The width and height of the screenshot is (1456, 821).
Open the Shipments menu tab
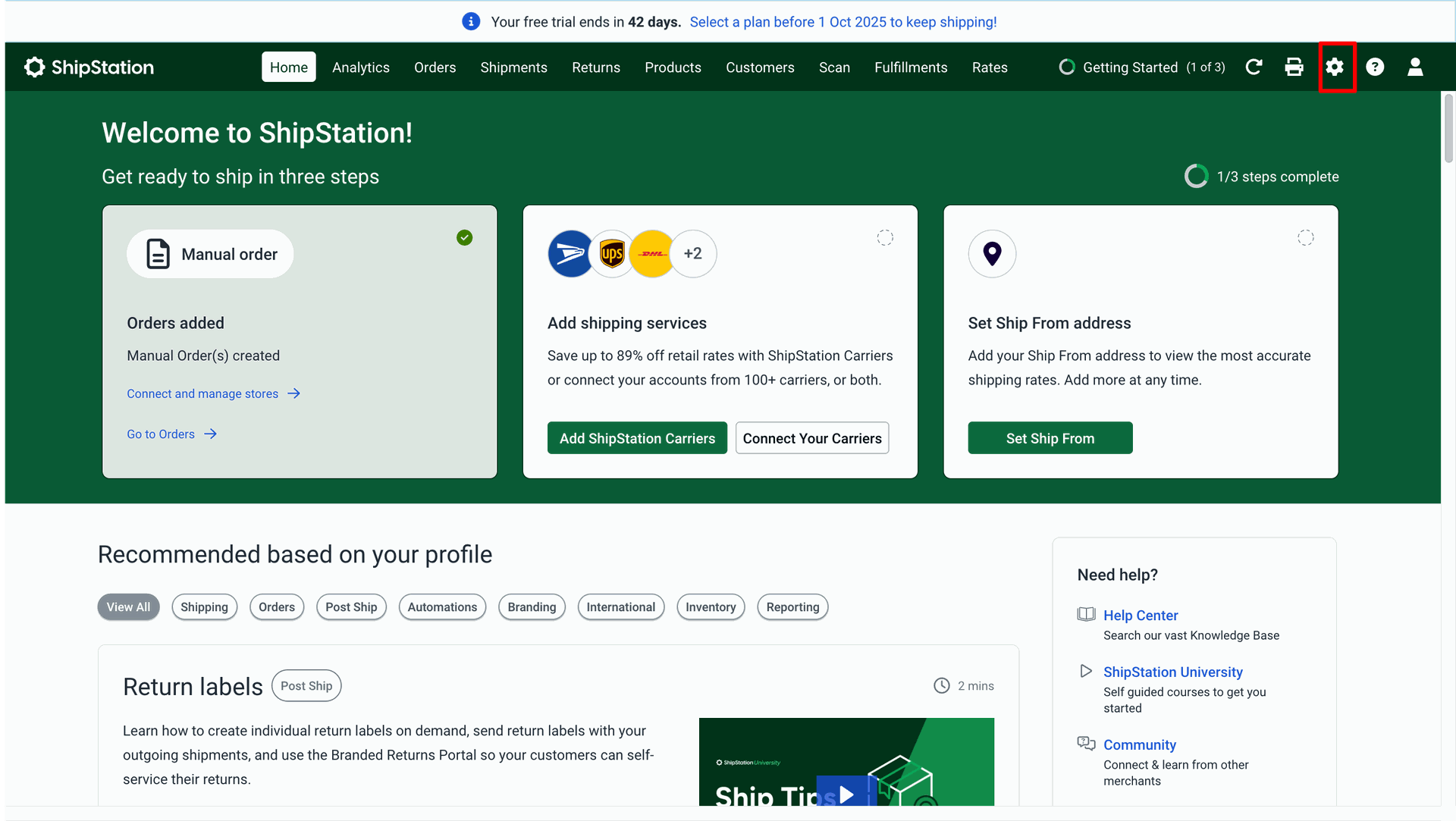pos(513,67)
